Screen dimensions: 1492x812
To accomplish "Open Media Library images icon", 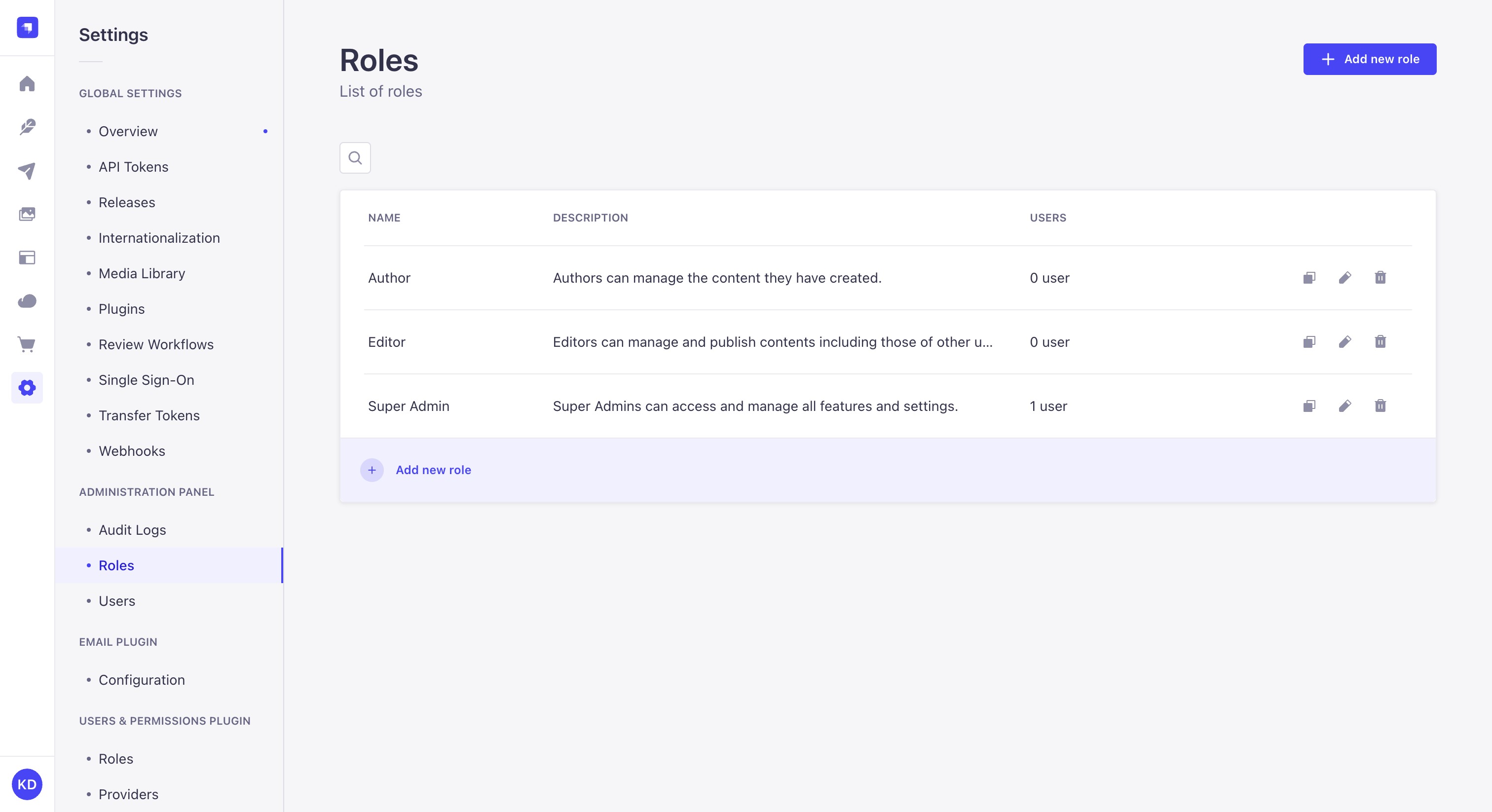I will click(27, 214).
